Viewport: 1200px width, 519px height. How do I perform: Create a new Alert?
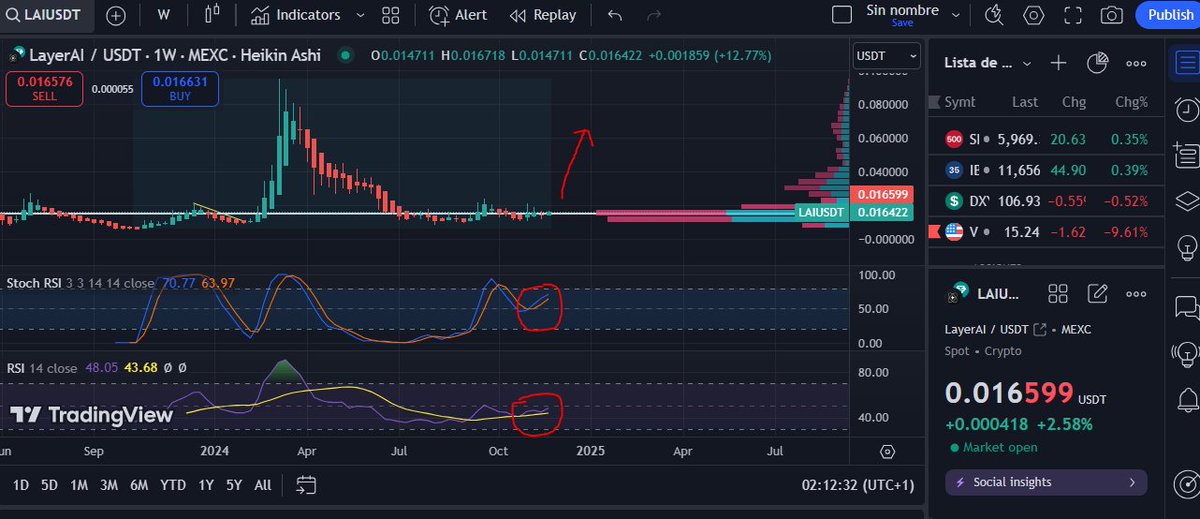point(458,15)
